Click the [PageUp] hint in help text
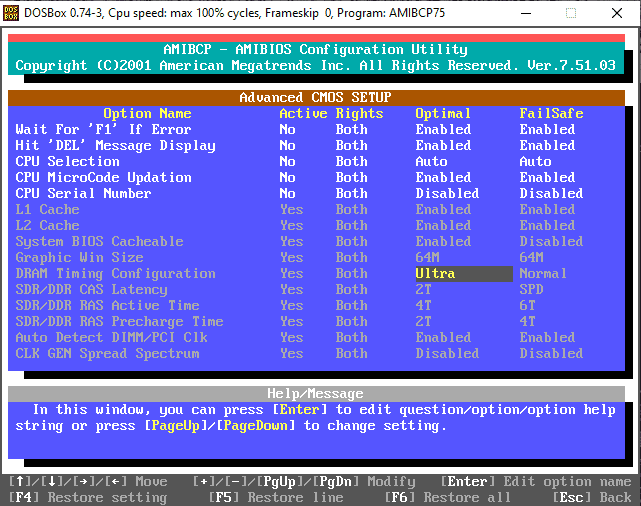The width and height of the screenshot is (641, 506). tap(175, 426)
